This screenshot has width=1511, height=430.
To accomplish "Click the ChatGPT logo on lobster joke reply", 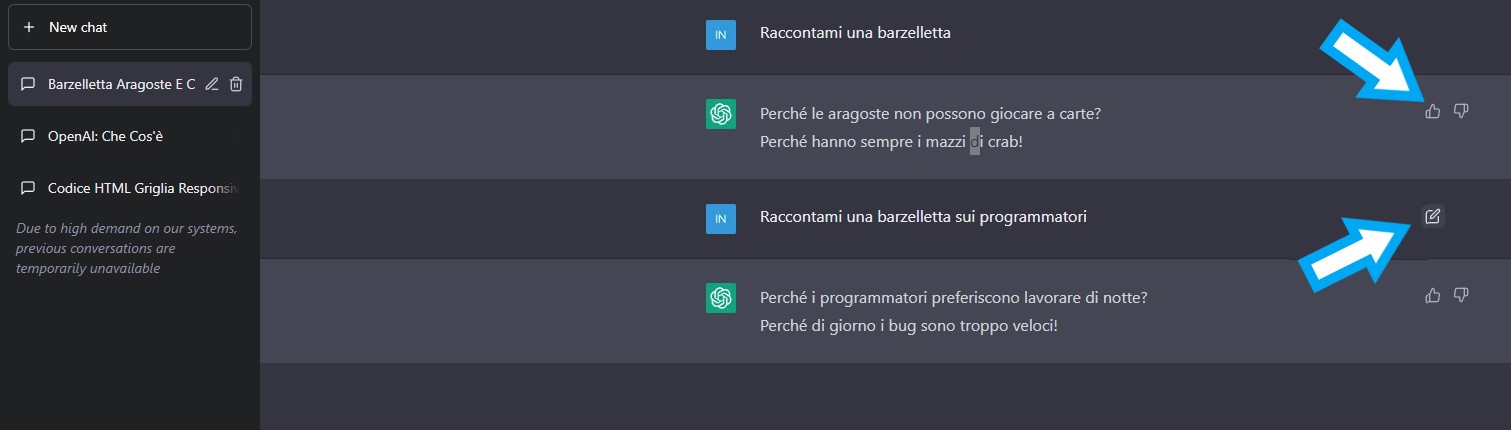I will (x=721, y=114).
